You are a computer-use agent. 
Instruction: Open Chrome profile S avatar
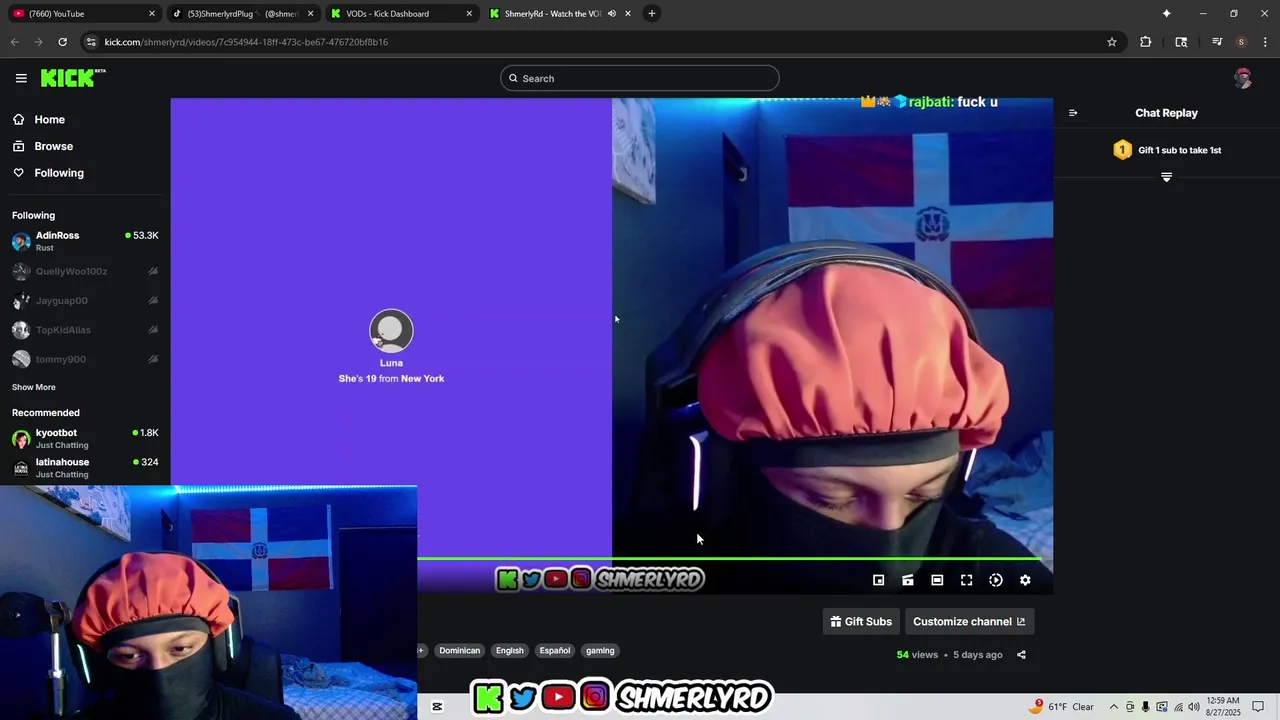[x=1241, y=42]
